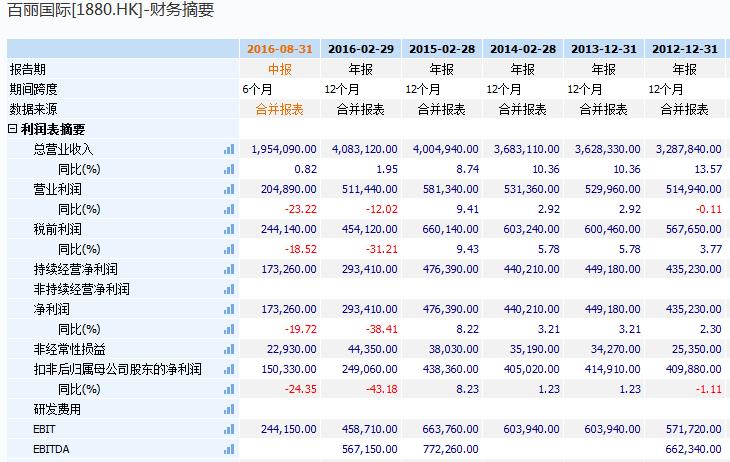The width and height of the screenshot is (730, 462).
Task: Show the chart for 非持续经营净利润 row
Action: click(229, 289)
